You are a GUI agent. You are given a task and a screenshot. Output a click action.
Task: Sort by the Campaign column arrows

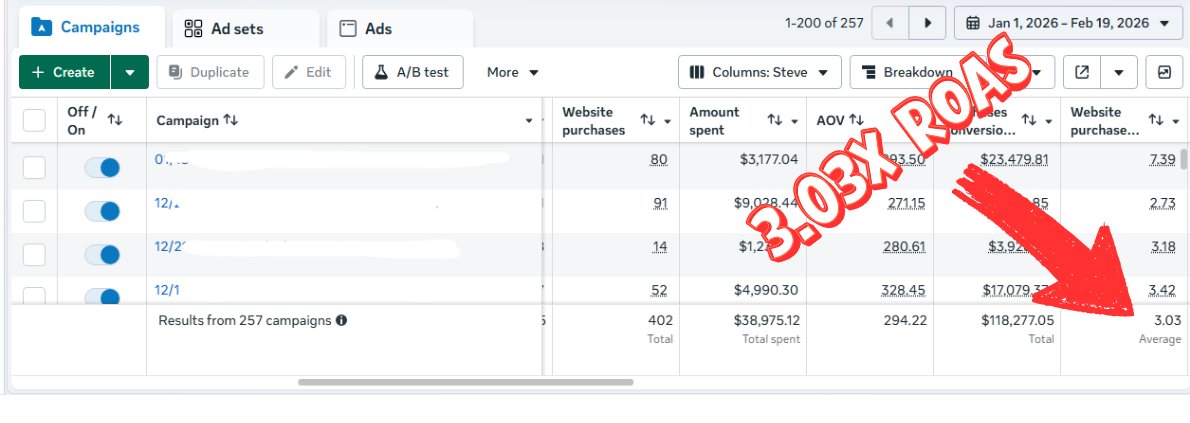231,121
